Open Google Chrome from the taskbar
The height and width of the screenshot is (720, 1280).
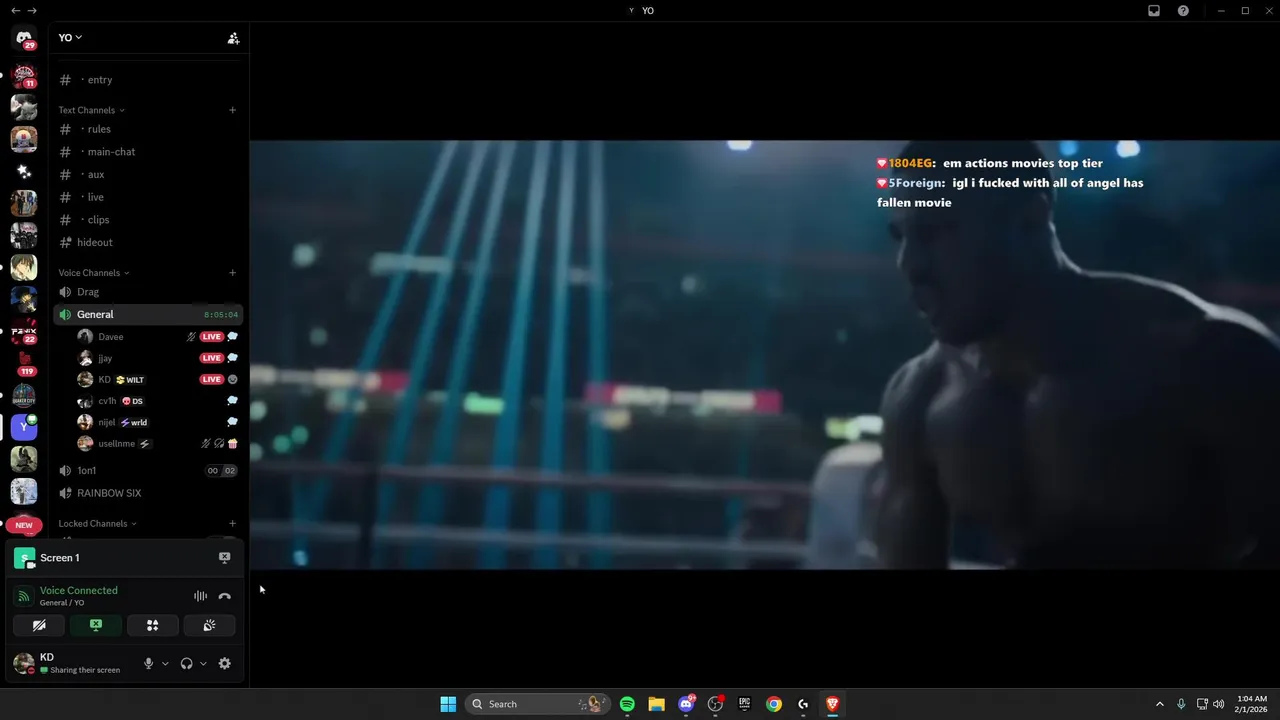[774, 704]
